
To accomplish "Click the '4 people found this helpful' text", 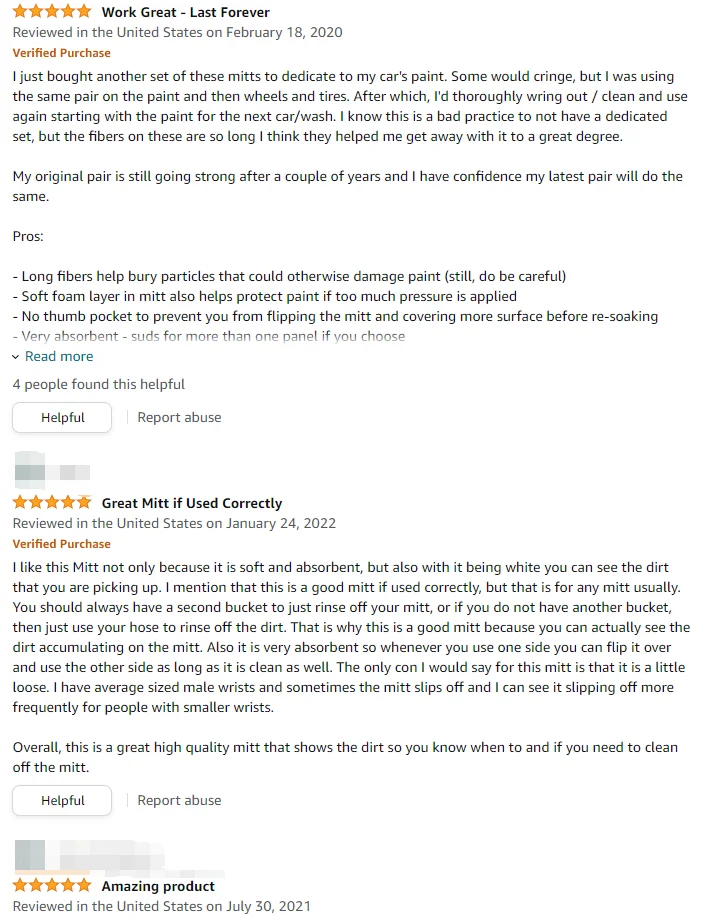I will click(x=99, y=384).
